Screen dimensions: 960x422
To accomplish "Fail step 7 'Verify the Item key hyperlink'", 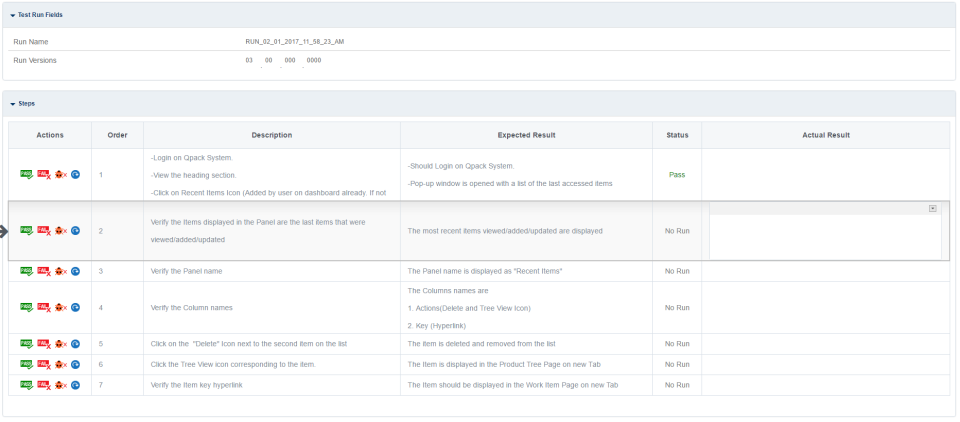I will click(43, 385).
